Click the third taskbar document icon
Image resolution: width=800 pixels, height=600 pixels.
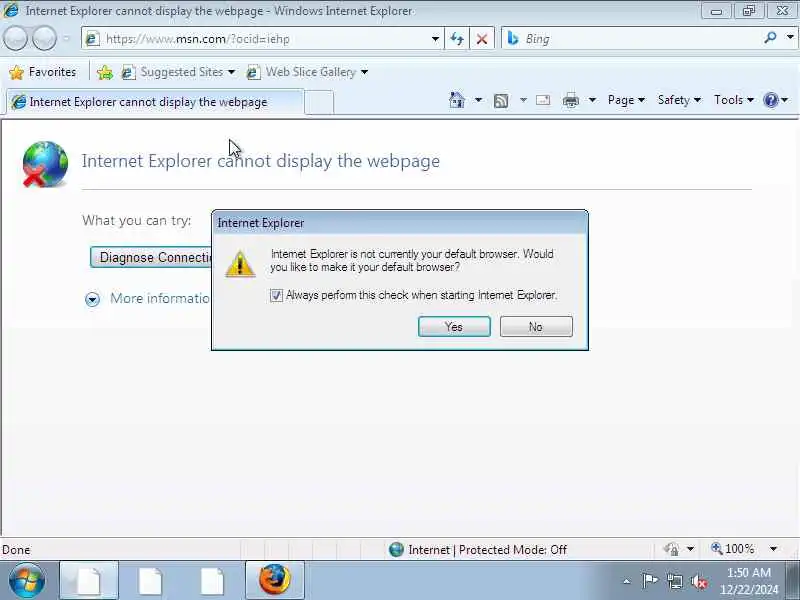(212, 580)
